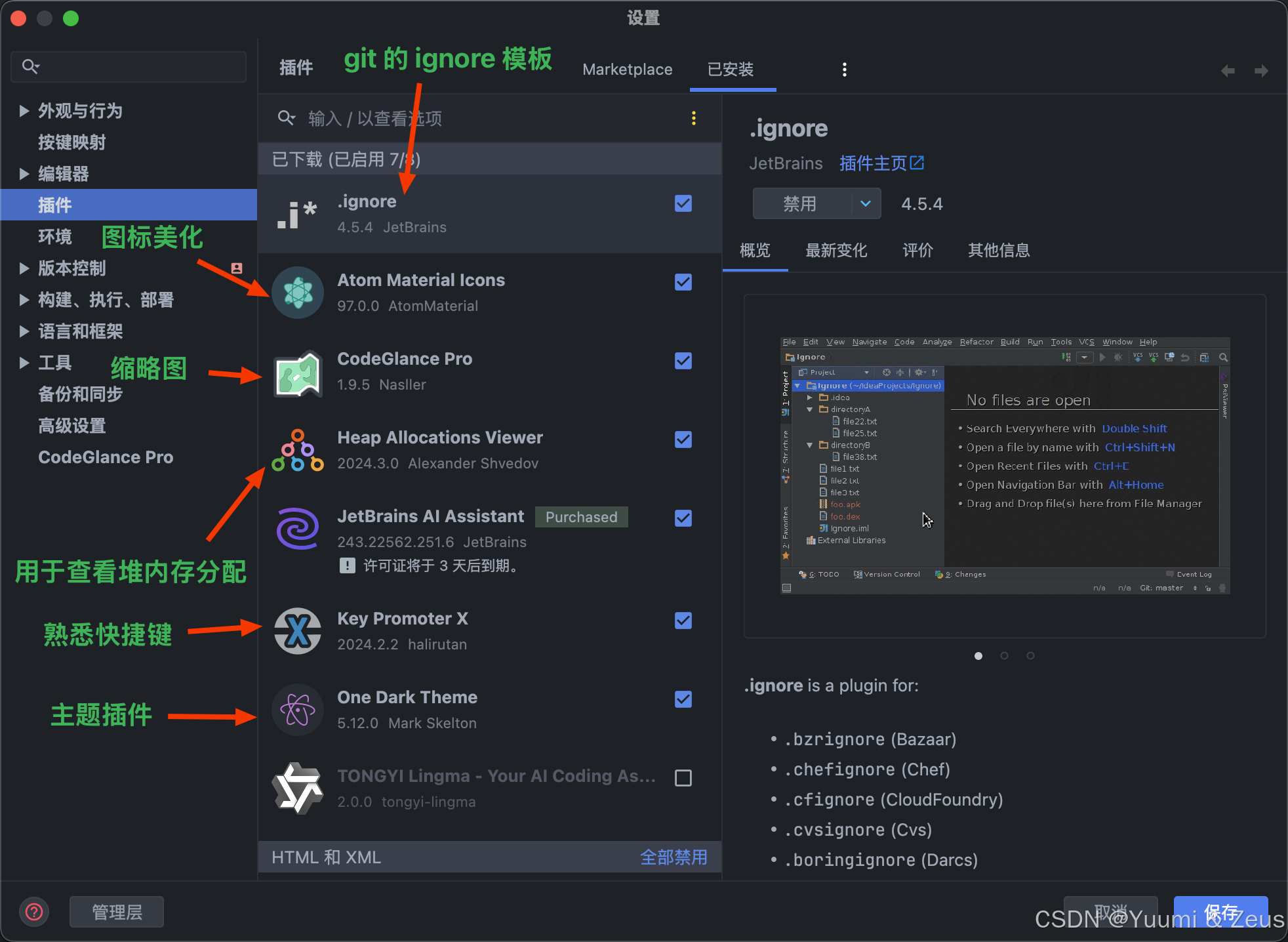Screen dimensions: 1288x942
Task: Open the 禁用 dropdown arrow
Action: click(866, 203)
